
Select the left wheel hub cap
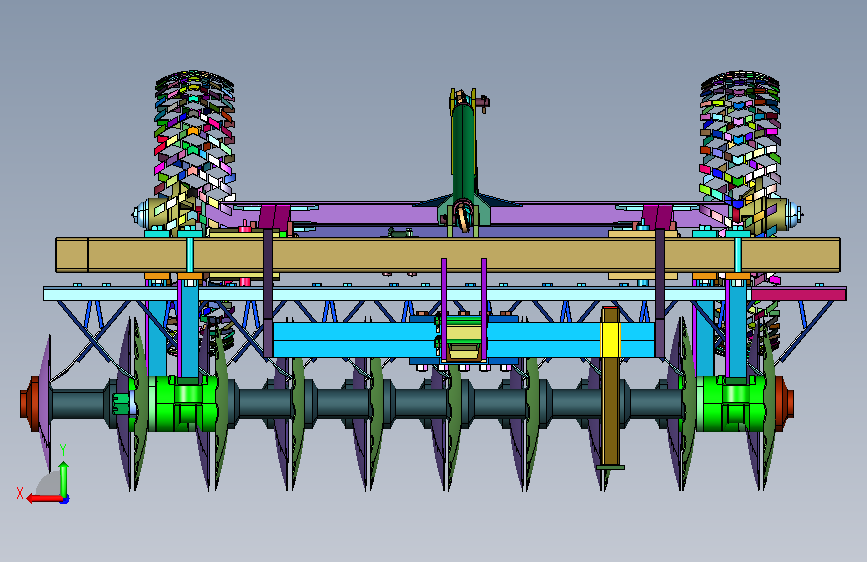coord(141,214)
